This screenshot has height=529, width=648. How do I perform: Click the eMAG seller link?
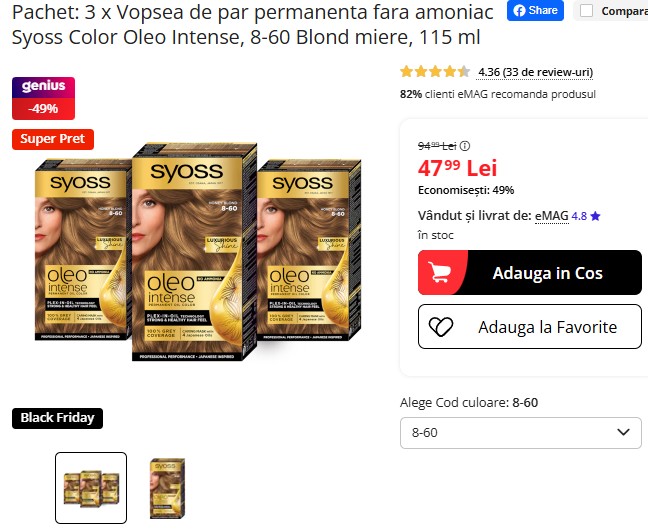[552, 216]
